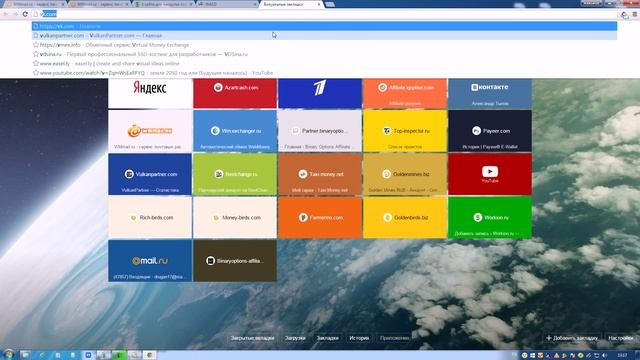Open the Affiliate program orange tile
The width and height of the screenshot is (640, 360).
[405, 93]
